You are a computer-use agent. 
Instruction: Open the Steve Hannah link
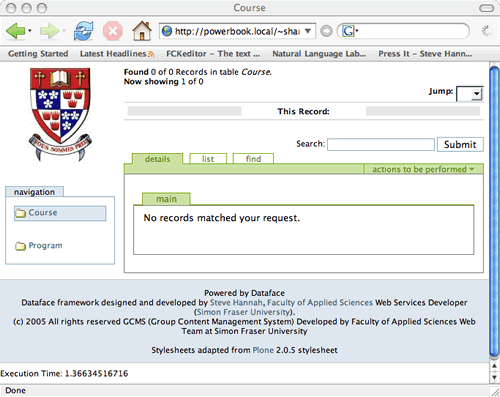point(236,303)
